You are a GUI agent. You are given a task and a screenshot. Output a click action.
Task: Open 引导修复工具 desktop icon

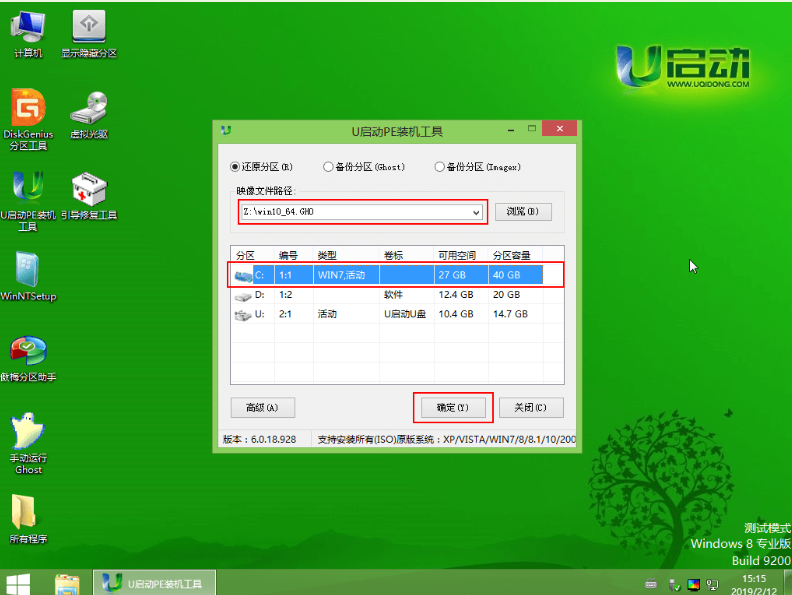click(89, 194)
